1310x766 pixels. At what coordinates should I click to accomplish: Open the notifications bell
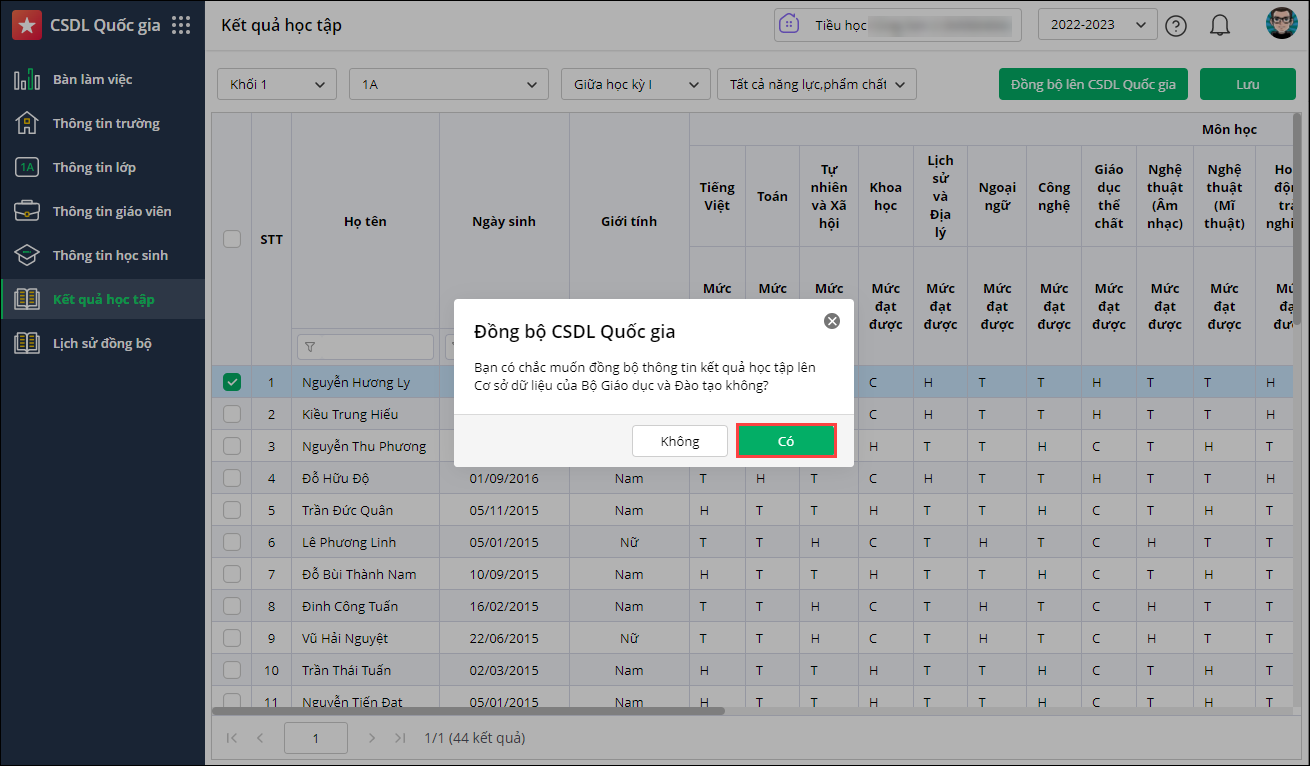coord(1219,26)
